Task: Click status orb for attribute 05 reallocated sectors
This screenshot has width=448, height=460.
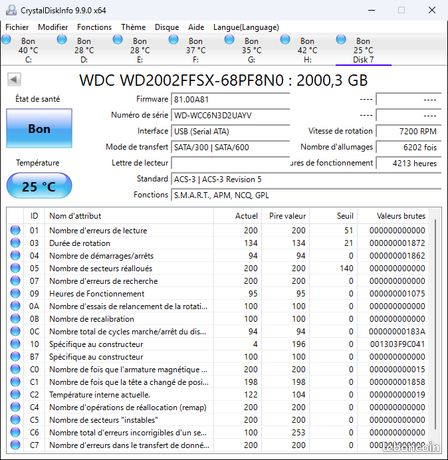Action: click(15, 268)
